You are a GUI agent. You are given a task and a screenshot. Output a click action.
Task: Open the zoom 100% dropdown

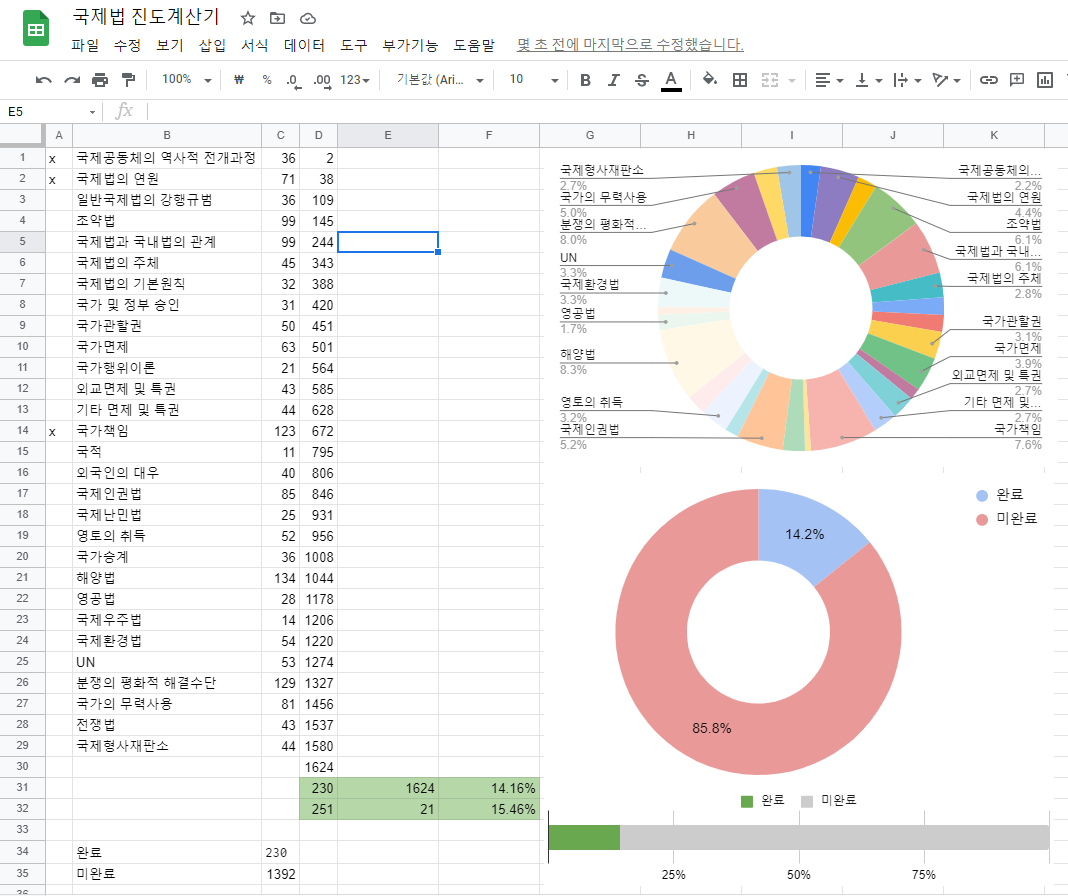click(x=187, y=80)
